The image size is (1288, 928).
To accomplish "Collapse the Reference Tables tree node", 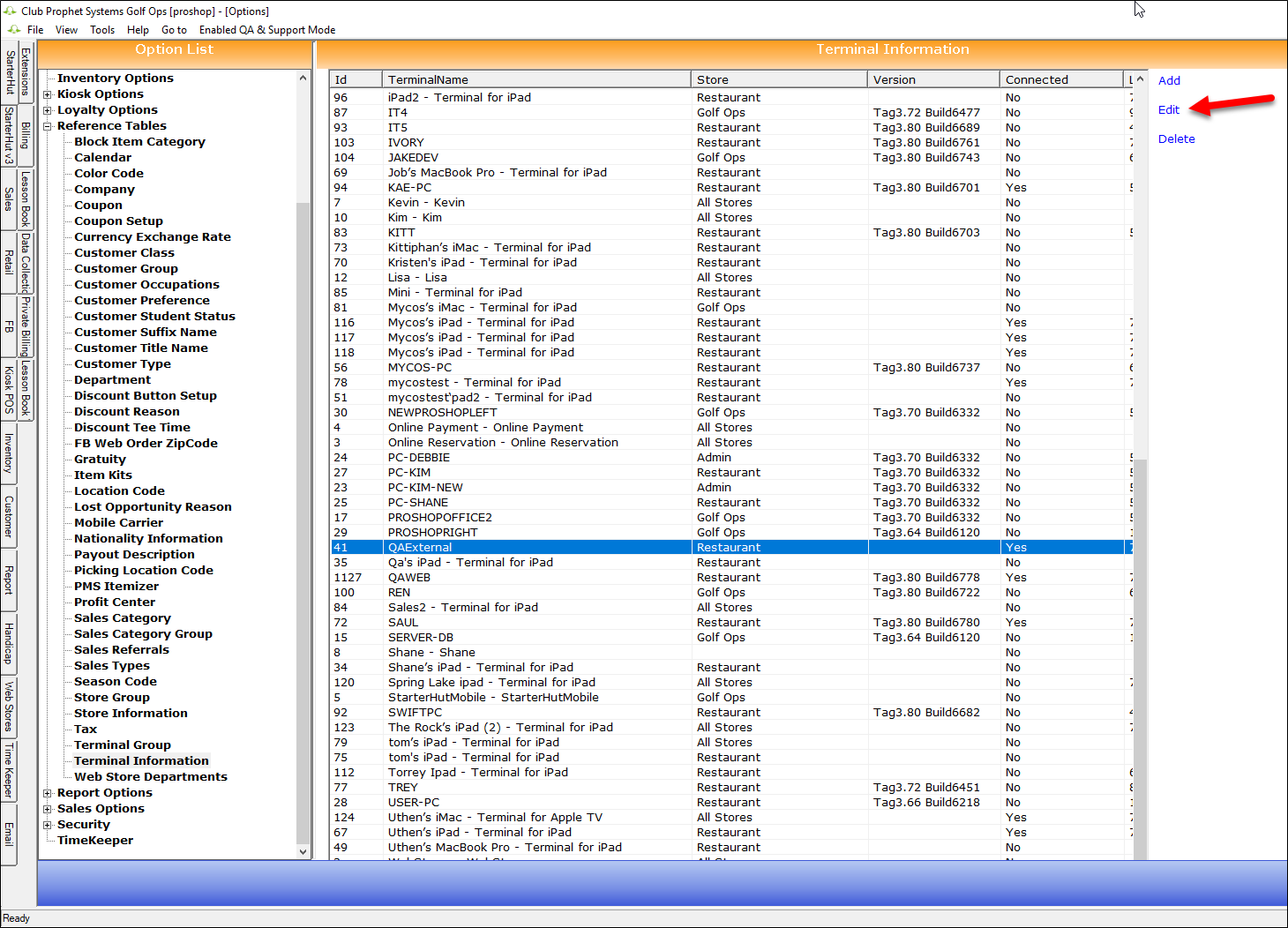I will click(48, 126).
